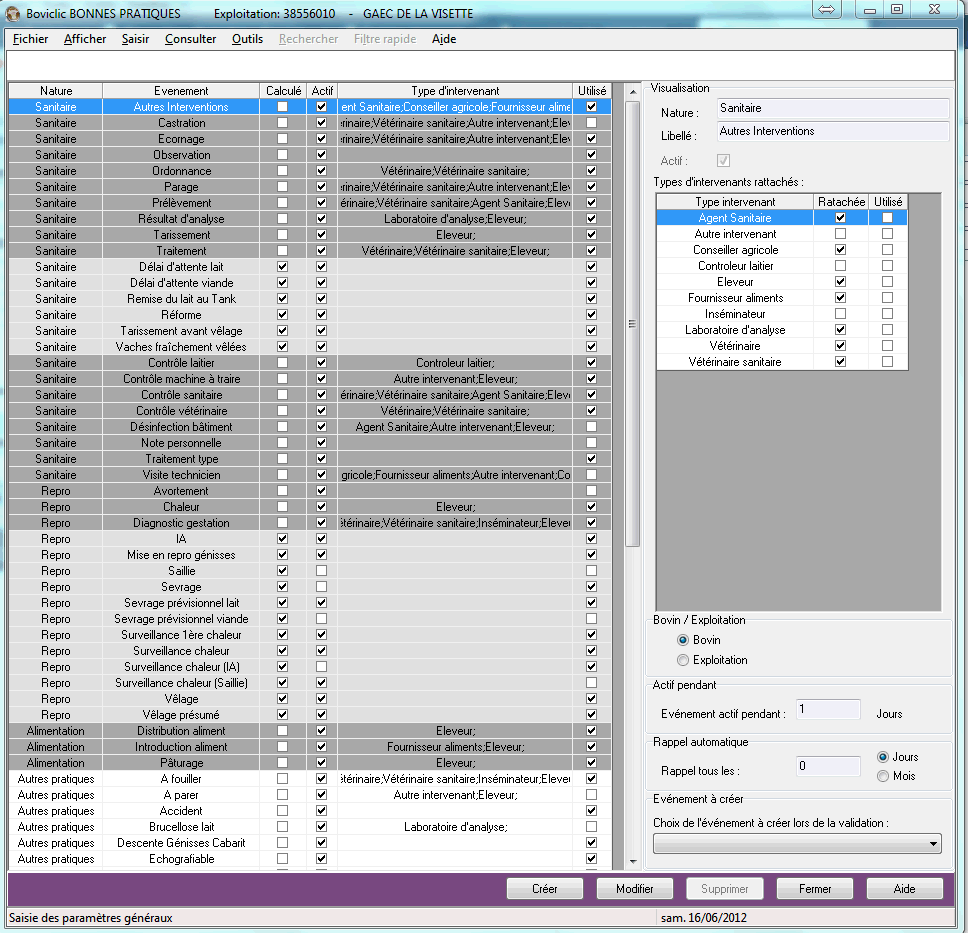This screenshot has height=933, width=968.
Task: Select the Vêlage présumé row
Action: pos(310,715)
